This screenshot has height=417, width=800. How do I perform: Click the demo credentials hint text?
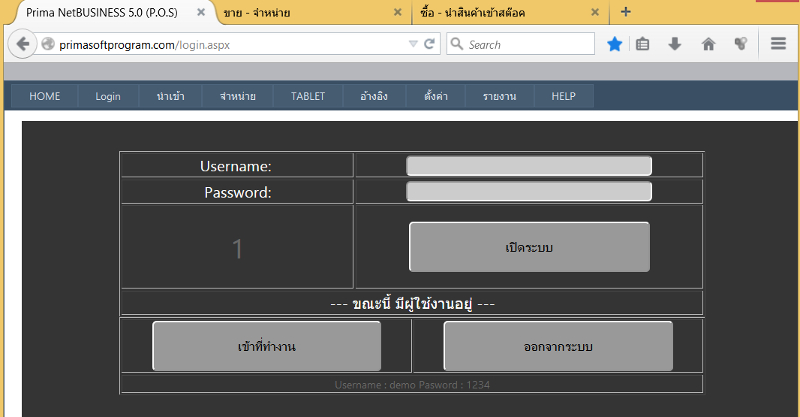412,385
